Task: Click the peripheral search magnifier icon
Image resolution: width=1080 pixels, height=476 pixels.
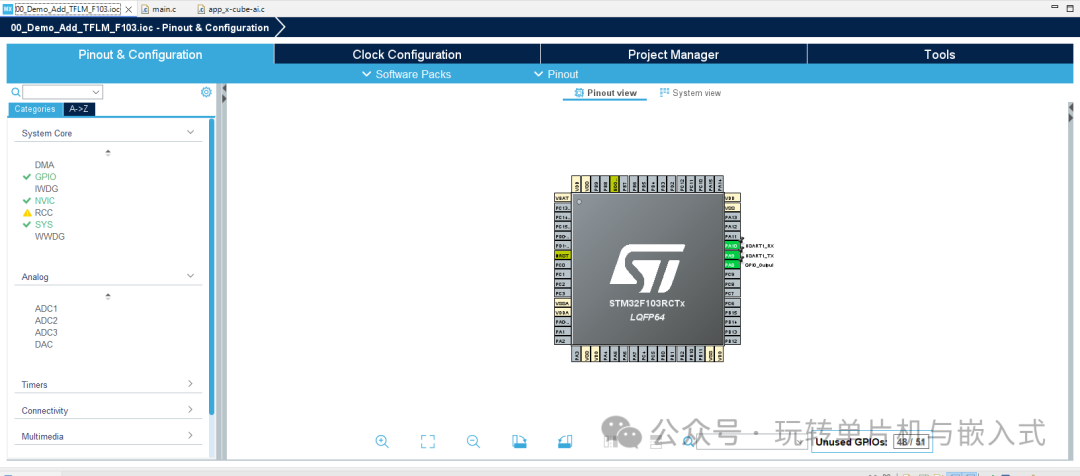Action: point(15,92)
